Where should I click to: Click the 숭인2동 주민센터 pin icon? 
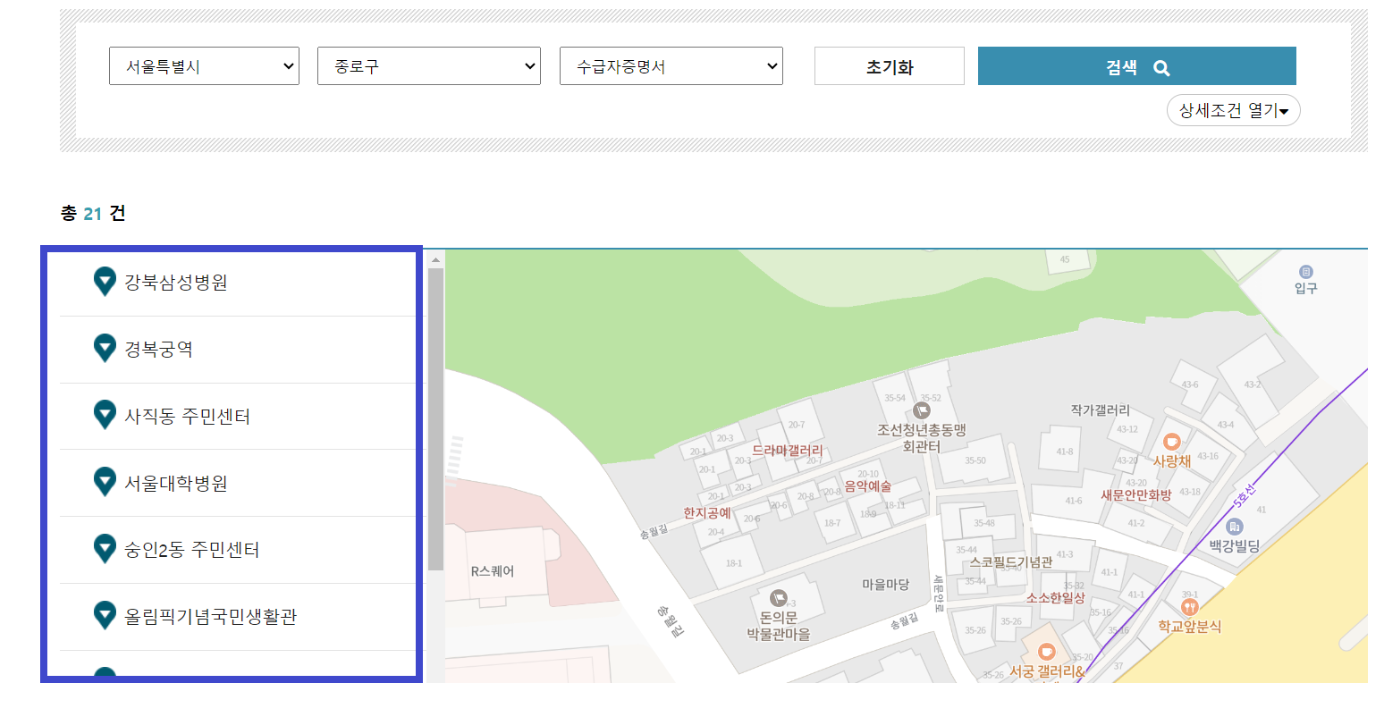tap(104, 549)
